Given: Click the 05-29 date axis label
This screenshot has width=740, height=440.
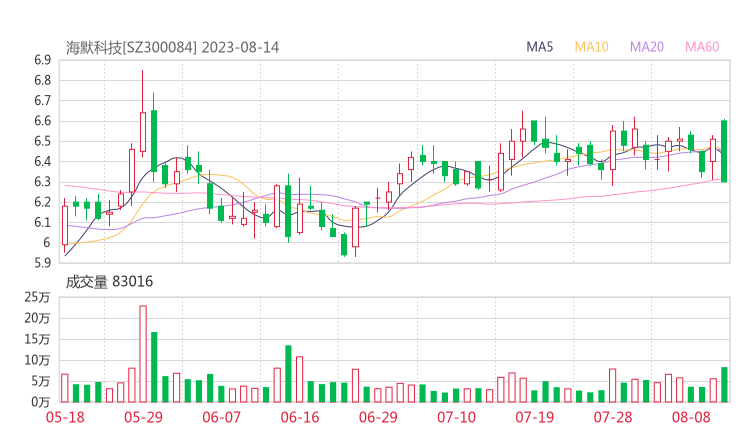Looking at the screenshot, I should 143,417.
